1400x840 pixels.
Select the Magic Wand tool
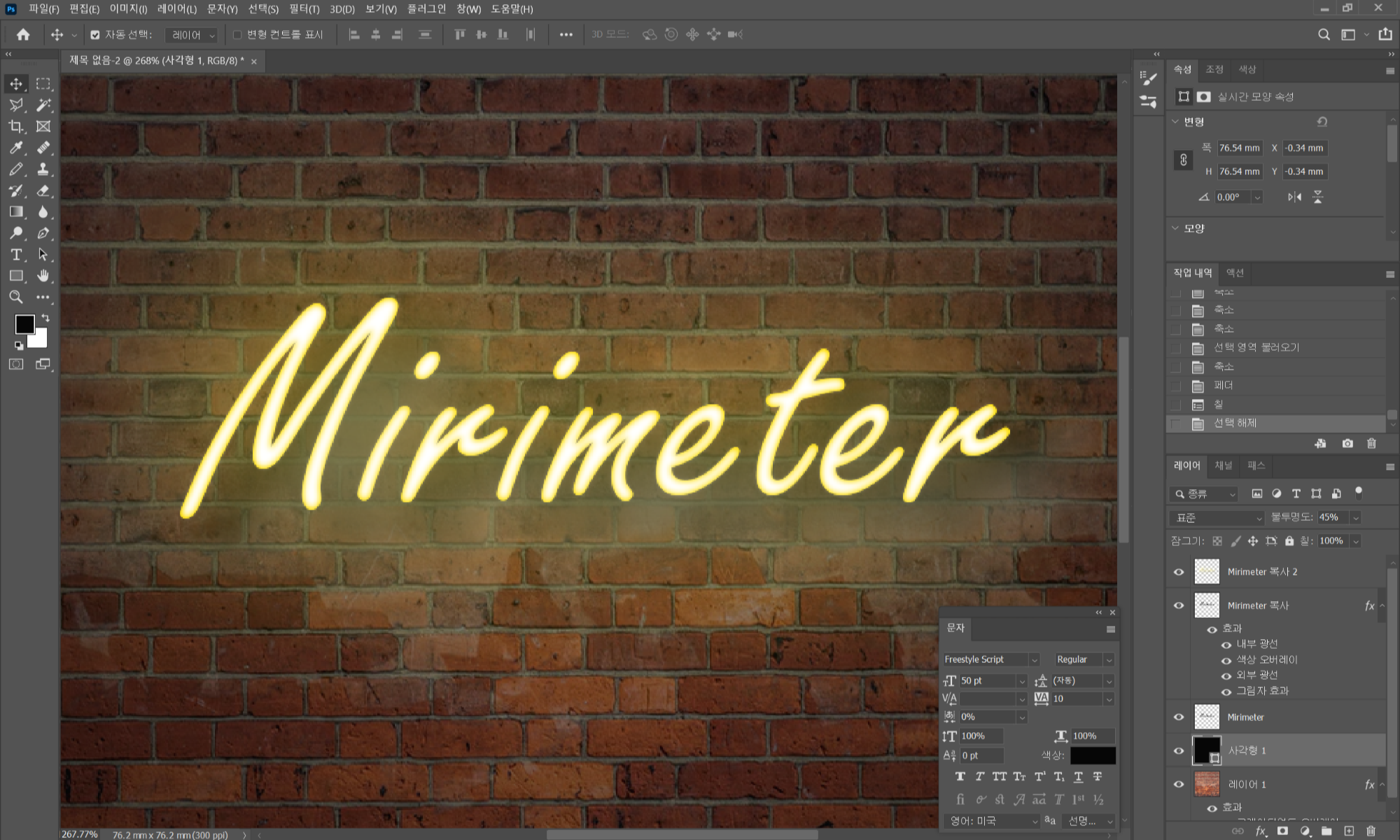[x=43, y=105]
